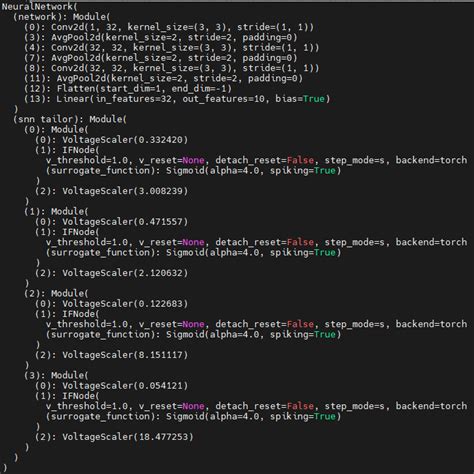
Task: Click the Linear in_features=32 layer line
Action: (x=177, y=99)
